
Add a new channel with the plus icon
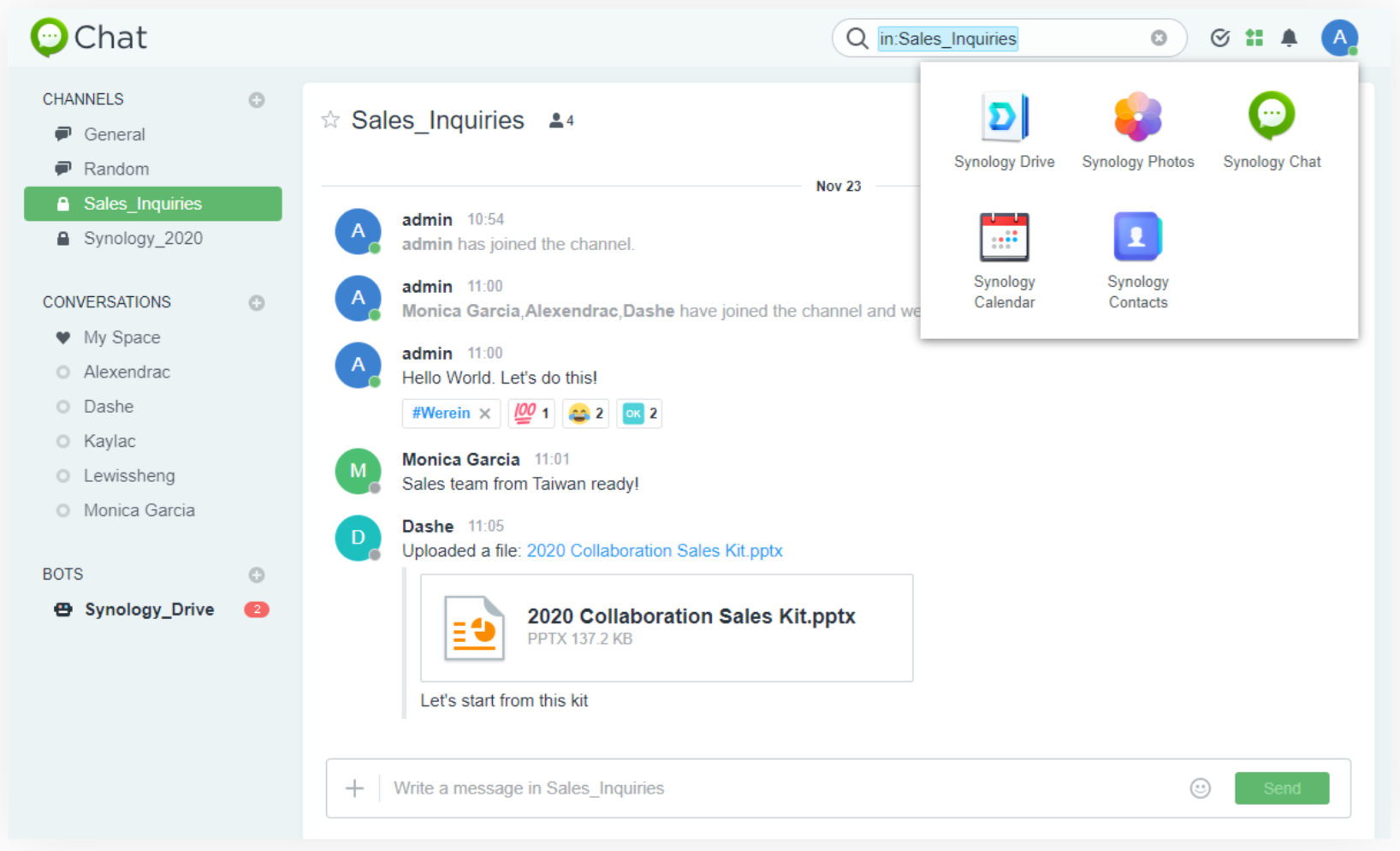pos(257,100)
